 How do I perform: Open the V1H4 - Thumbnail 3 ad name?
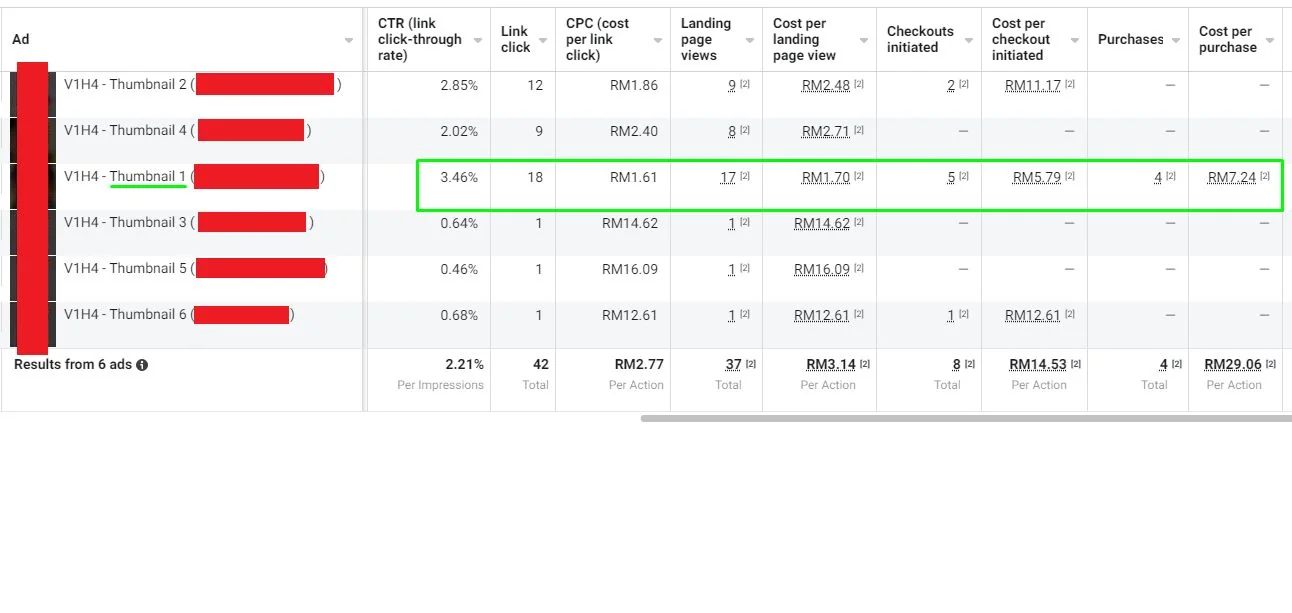[126, 223]
